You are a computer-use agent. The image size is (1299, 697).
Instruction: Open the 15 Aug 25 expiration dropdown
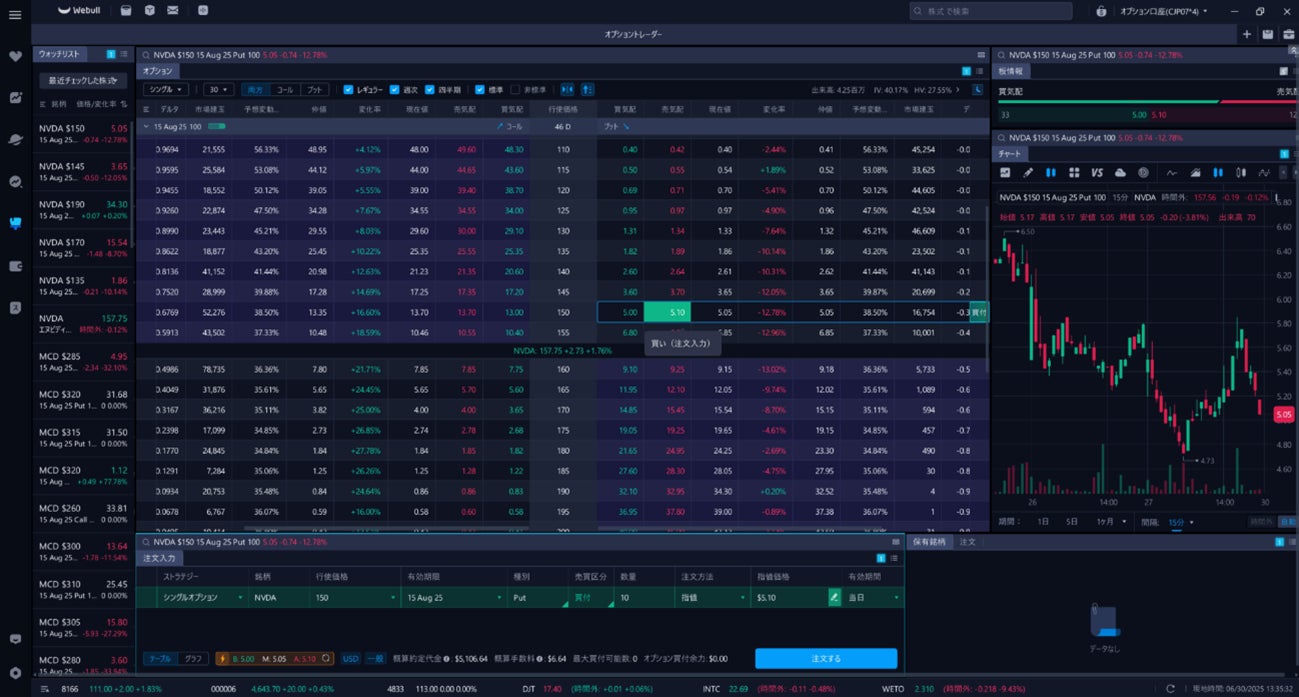[x=454, y=597]
